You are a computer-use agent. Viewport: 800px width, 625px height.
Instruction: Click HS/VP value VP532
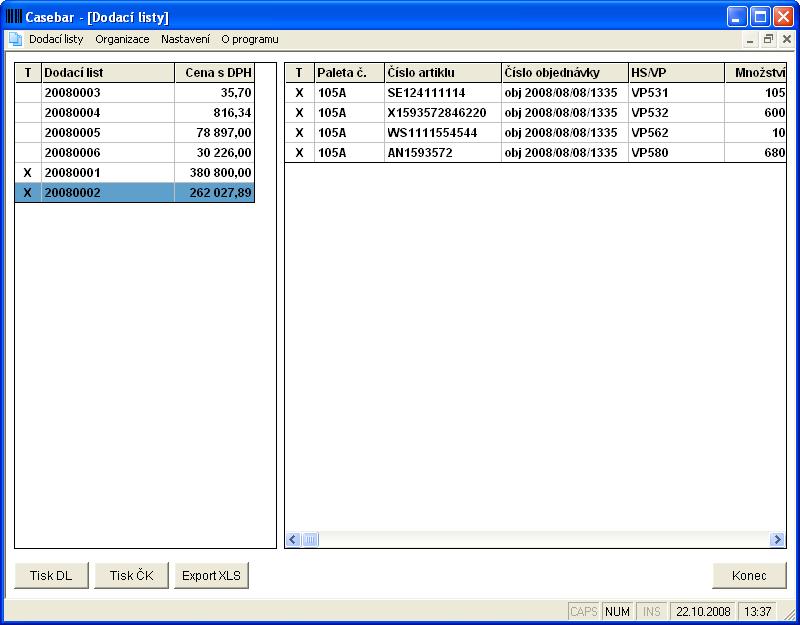[649, 112]
